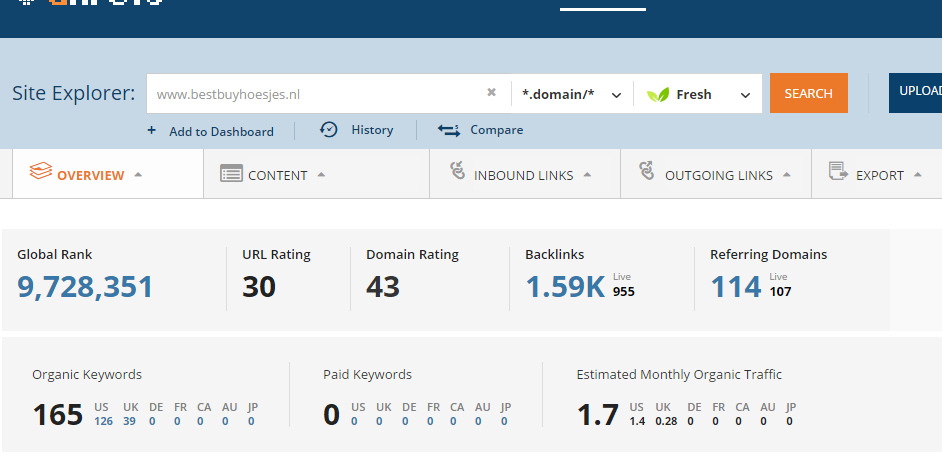Open the Fresh index dropdown
This screenshot has width=942, height=464.
pos(698,94)
